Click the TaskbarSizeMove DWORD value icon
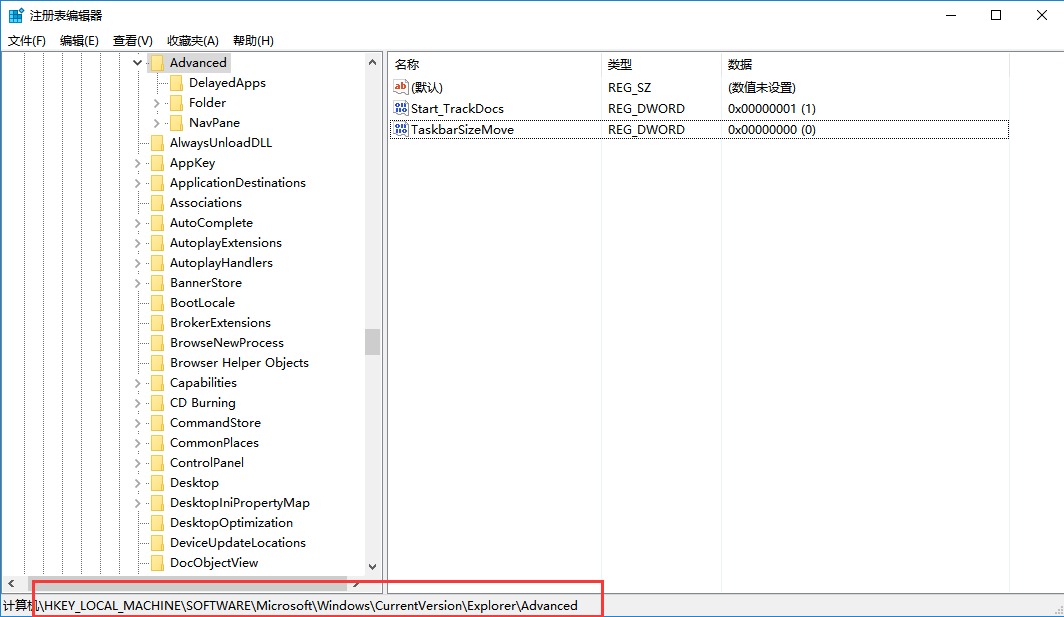 click(401, 129)
